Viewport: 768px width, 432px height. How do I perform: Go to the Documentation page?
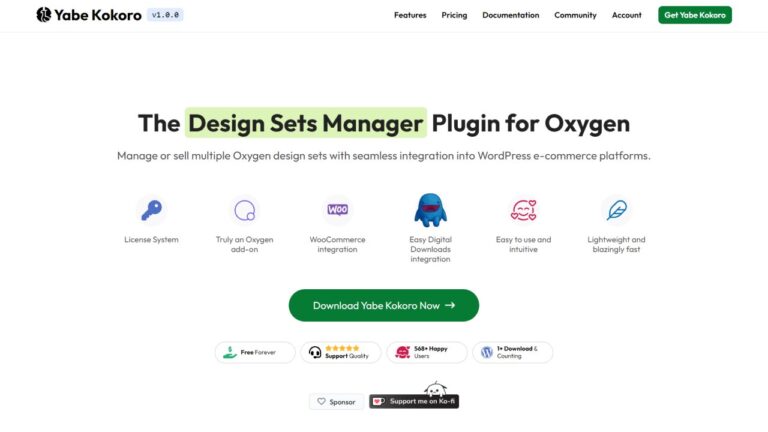[510, 15]
